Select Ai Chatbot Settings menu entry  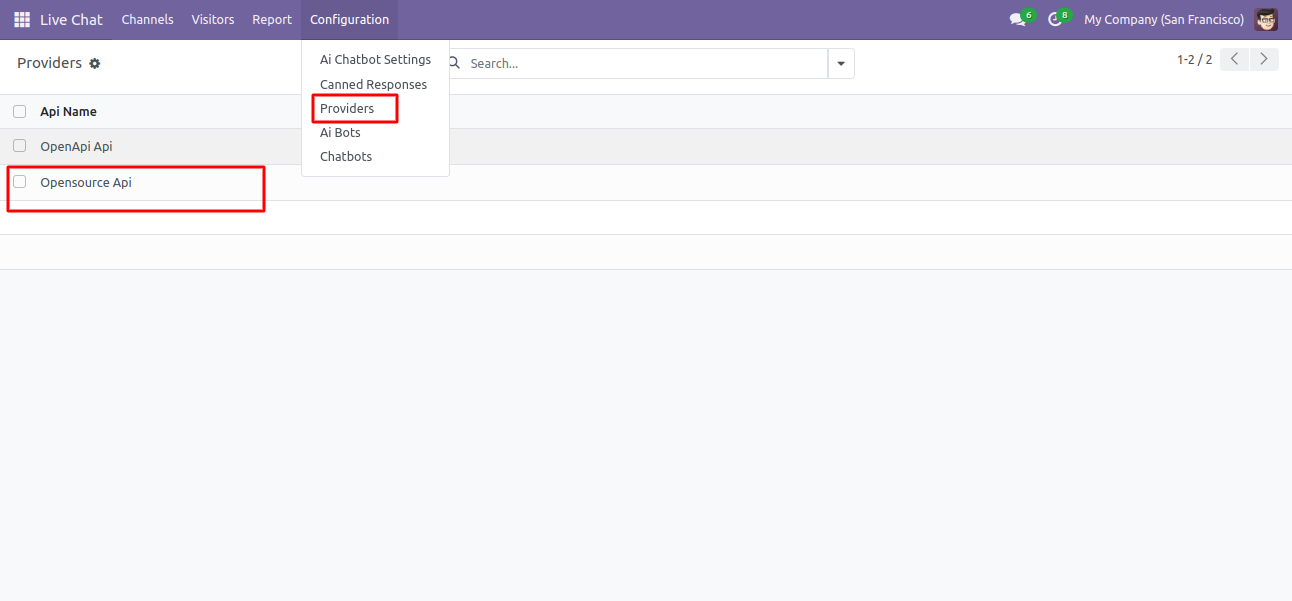point(375,60)
